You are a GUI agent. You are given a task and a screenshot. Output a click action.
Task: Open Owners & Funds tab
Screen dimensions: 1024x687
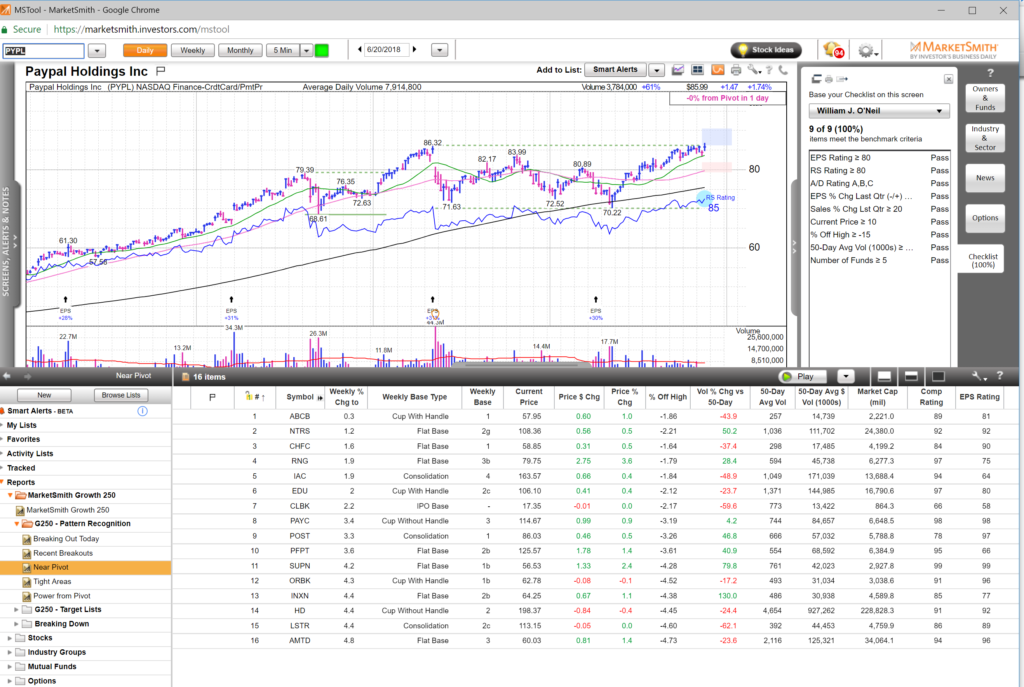click(x=984, y=98)
